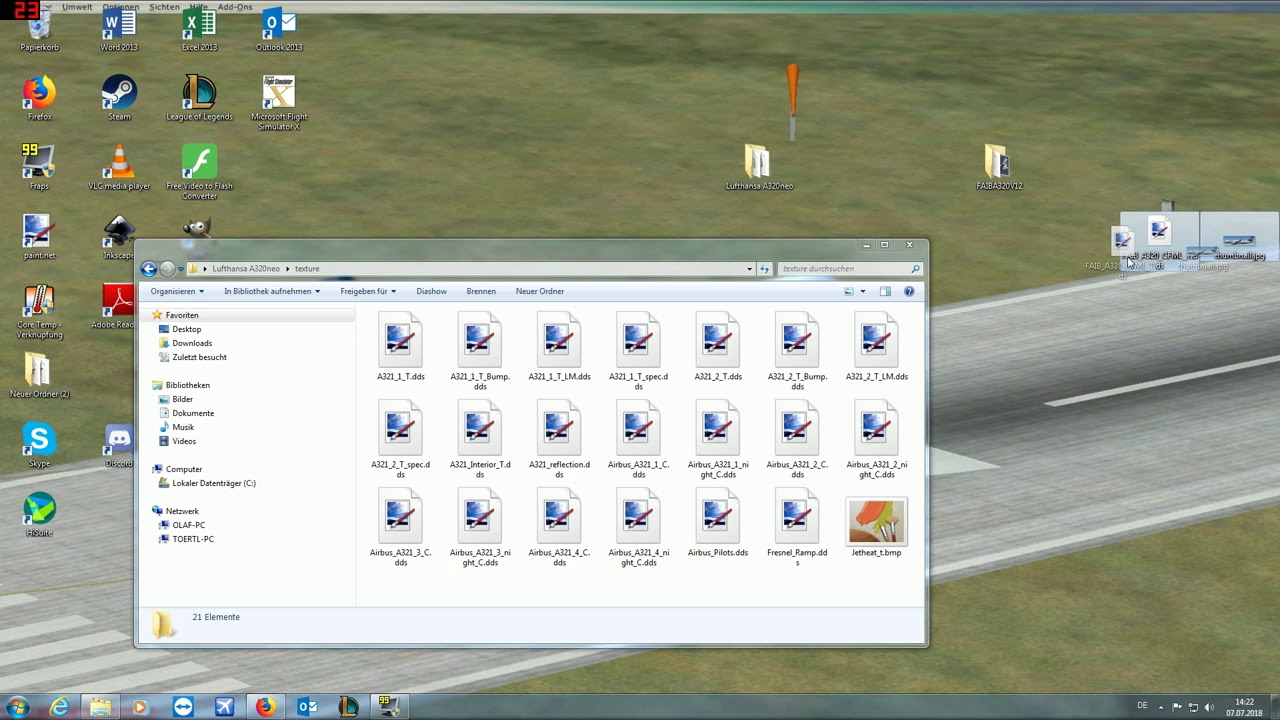This screenshot has height=720, width=1280.
Task: Open the Organisieren dropdown menu
Action: [x=177, y=291]
